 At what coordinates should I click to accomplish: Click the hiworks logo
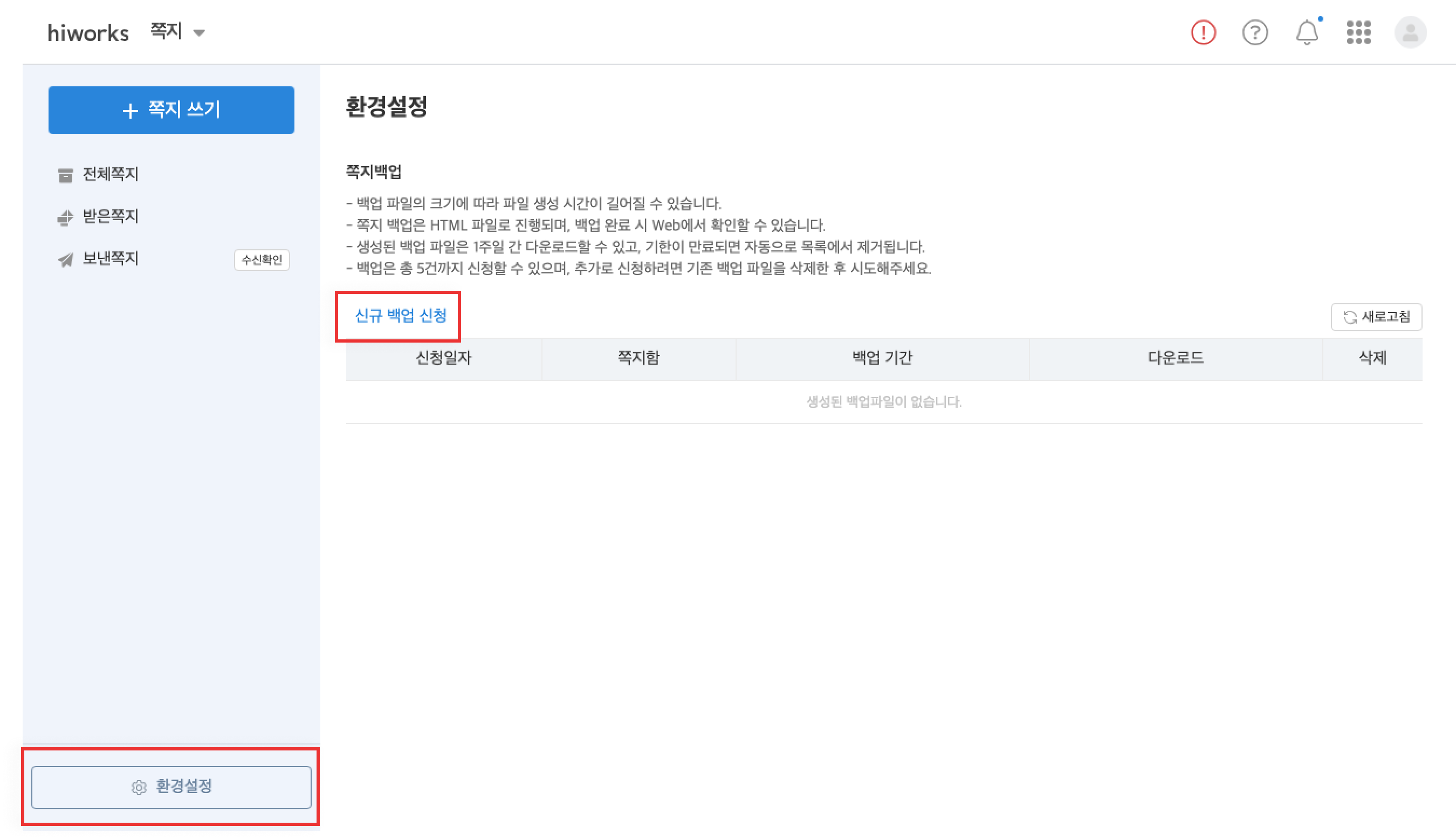(88, 33)
